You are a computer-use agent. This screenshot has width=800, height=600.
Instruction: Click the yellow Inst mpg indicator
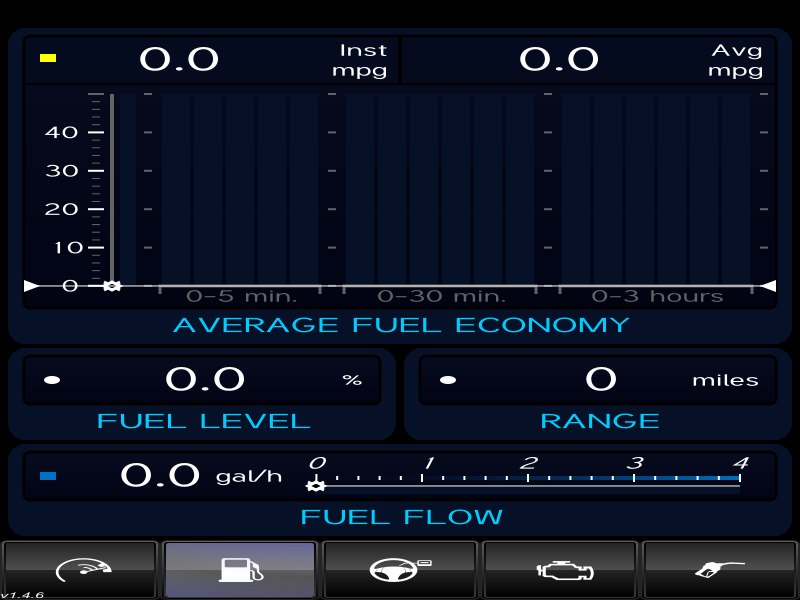48,58
